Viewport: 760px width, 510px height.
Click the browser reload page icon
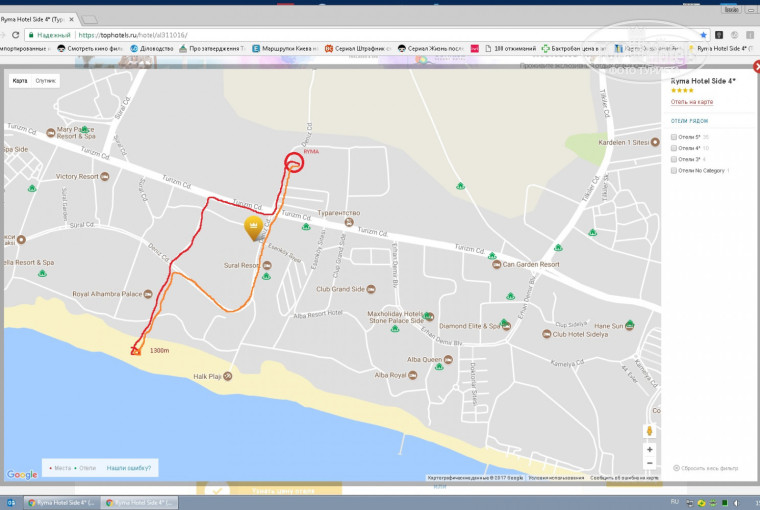click(16, 35)
